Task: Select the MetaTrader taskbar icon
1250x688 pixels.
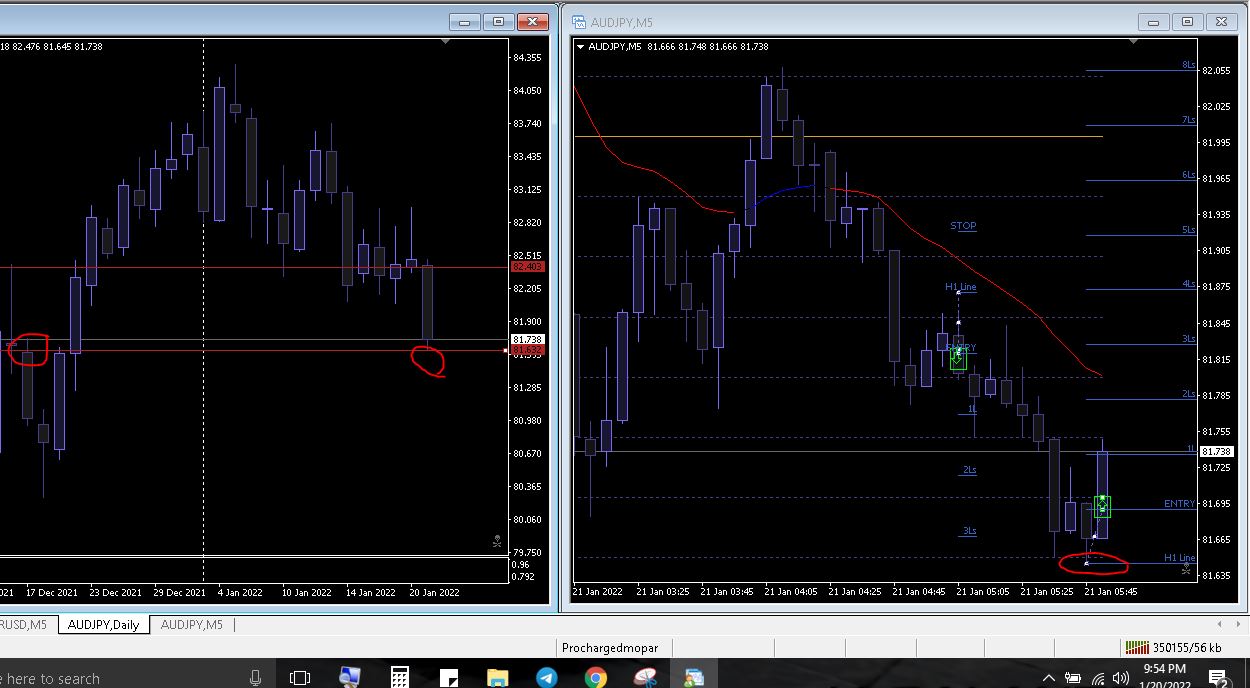Action: coord(693,677)
